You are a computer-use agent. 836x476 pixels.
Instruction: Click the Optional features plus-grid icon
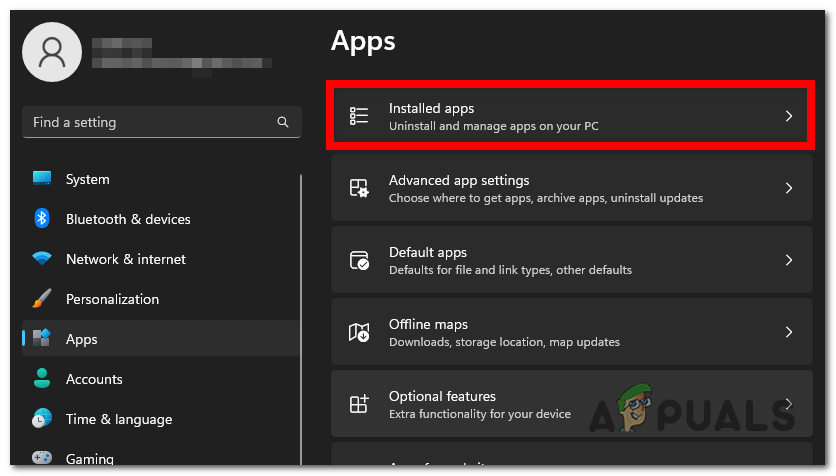pyautogui.click(x=359, y=404)
